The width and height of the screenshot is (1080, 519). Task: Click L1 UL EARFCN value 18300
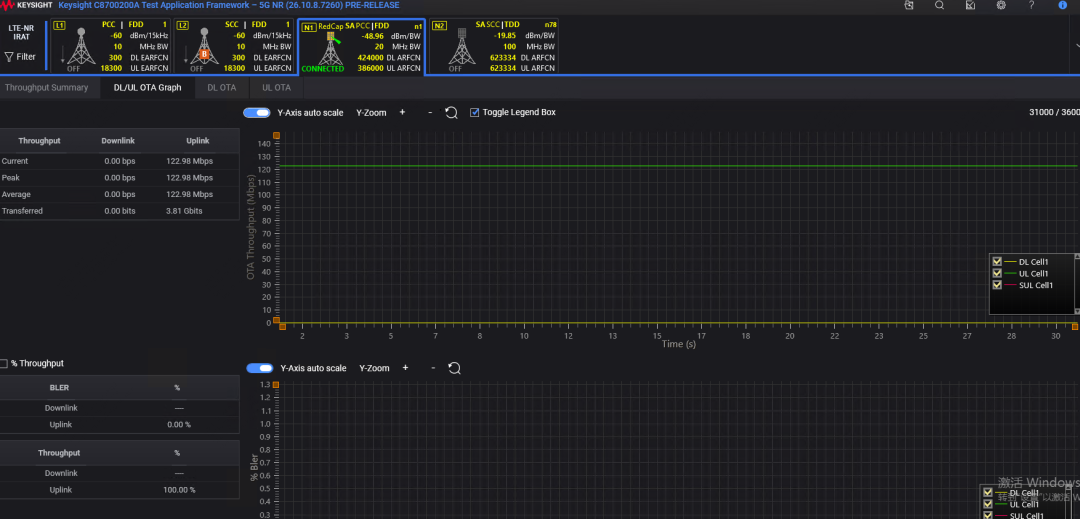(x=111, y=68)
